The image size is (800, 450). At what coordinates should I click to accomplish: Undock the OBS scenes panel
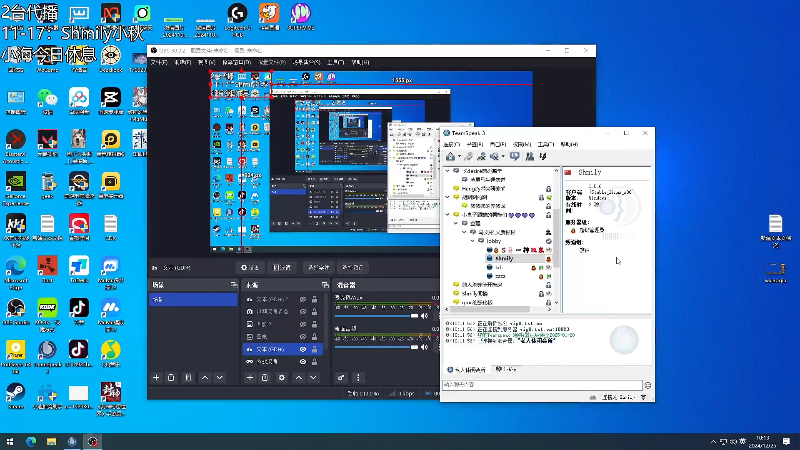point(234,285)
